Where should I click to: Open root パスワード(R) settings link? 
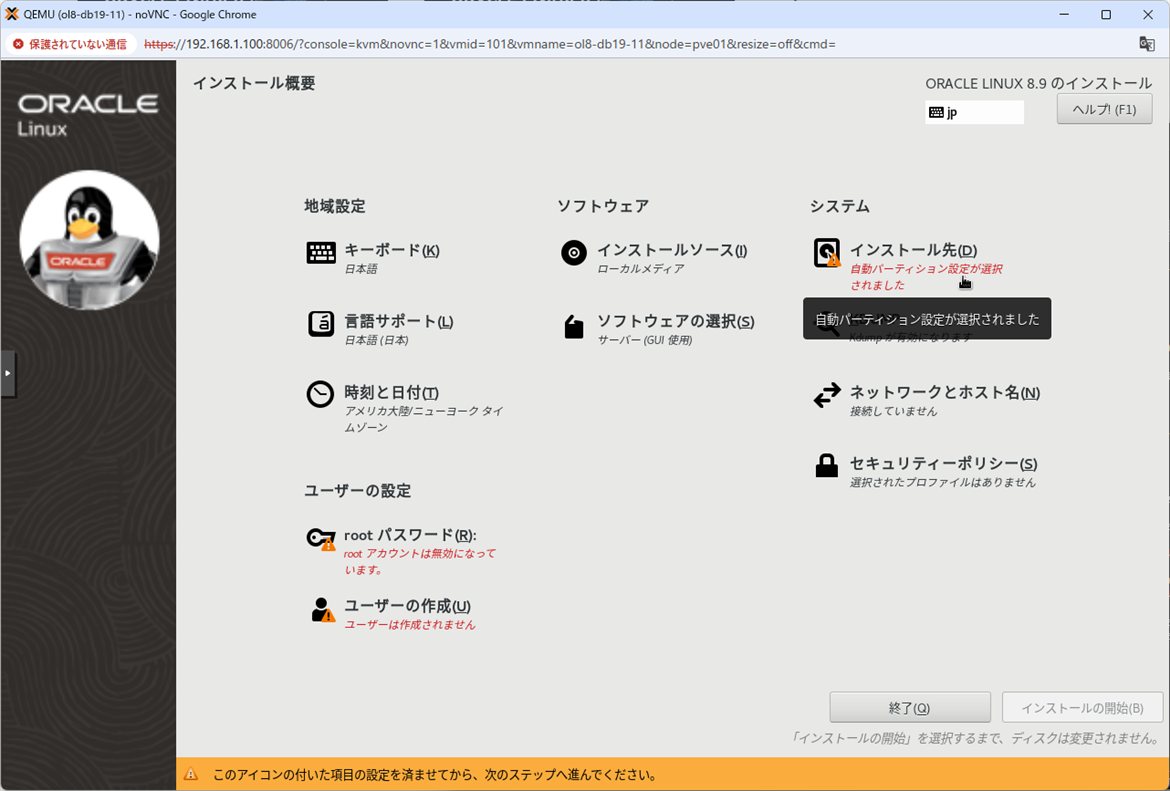pyautogui.click(x=410, y=535)
